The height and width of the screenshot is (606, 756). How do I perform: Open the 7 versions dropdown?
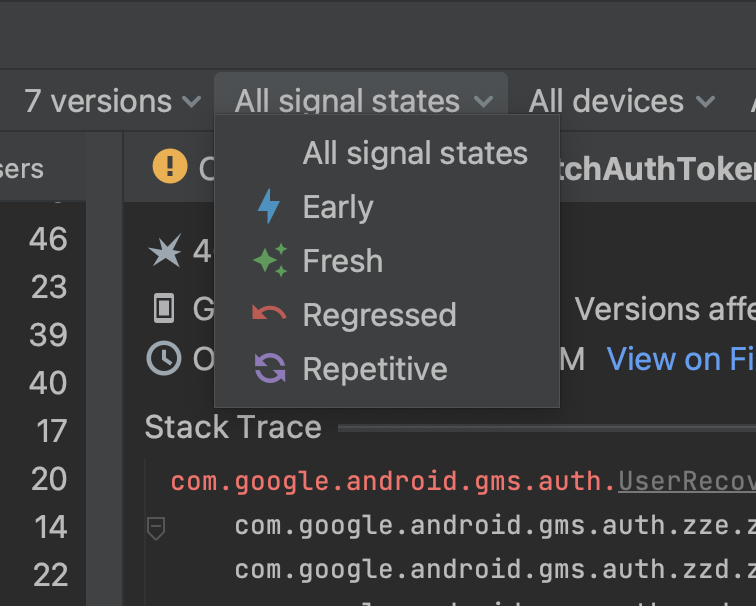tap(112, 101)
